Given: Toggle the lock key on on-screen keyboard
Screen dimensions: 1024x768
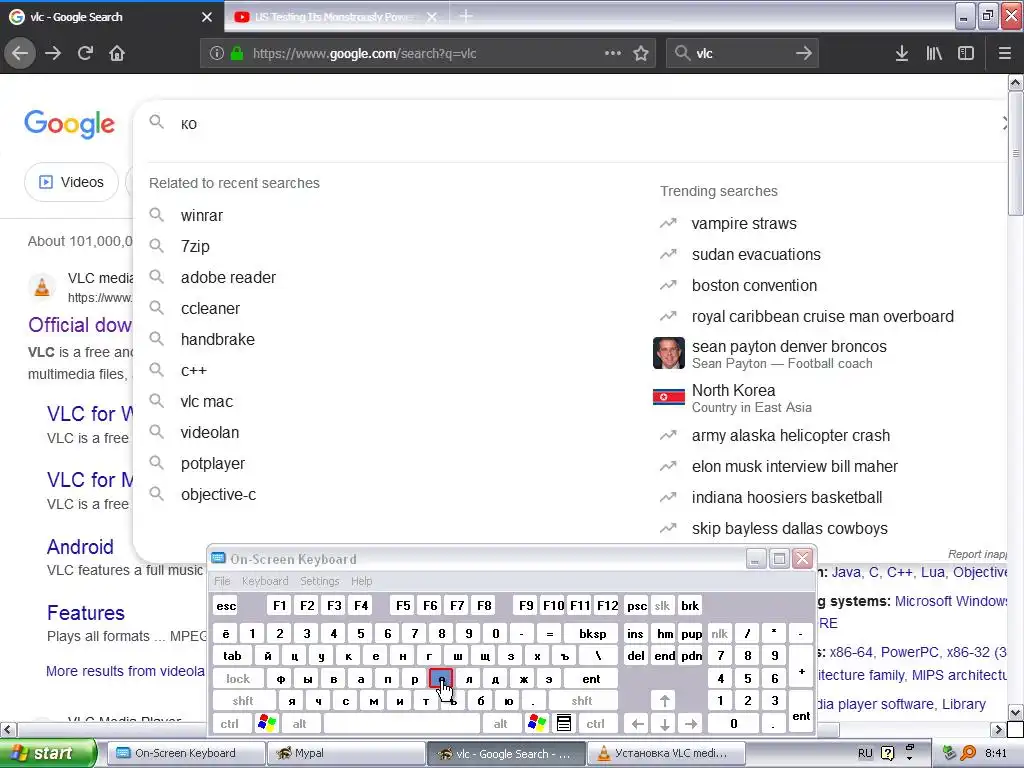Looking at the screenshot, I should tap(238, 679).
